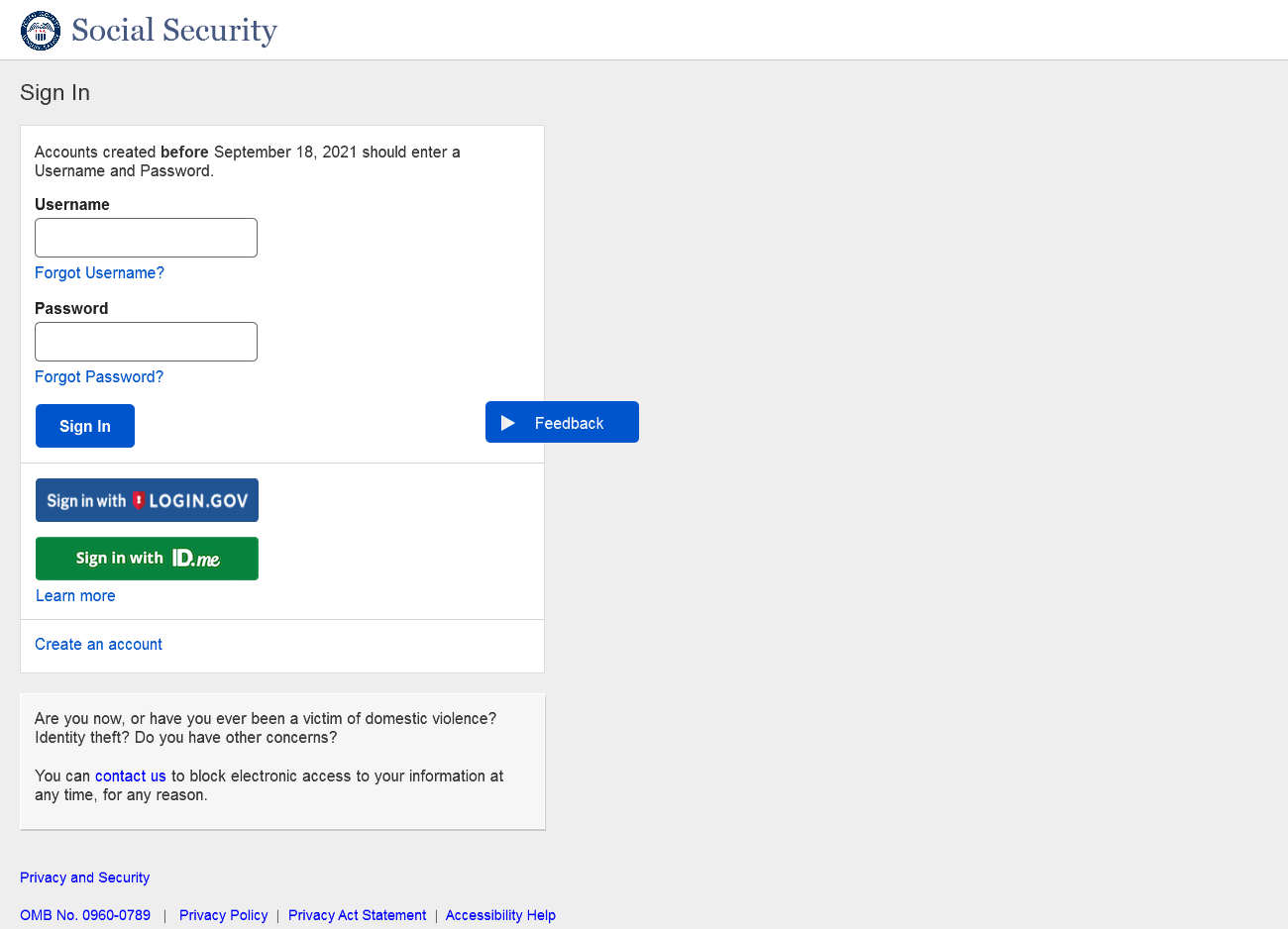View the Privacy Act Statement
Viewport: 1288px width, 929px height.
357,915
